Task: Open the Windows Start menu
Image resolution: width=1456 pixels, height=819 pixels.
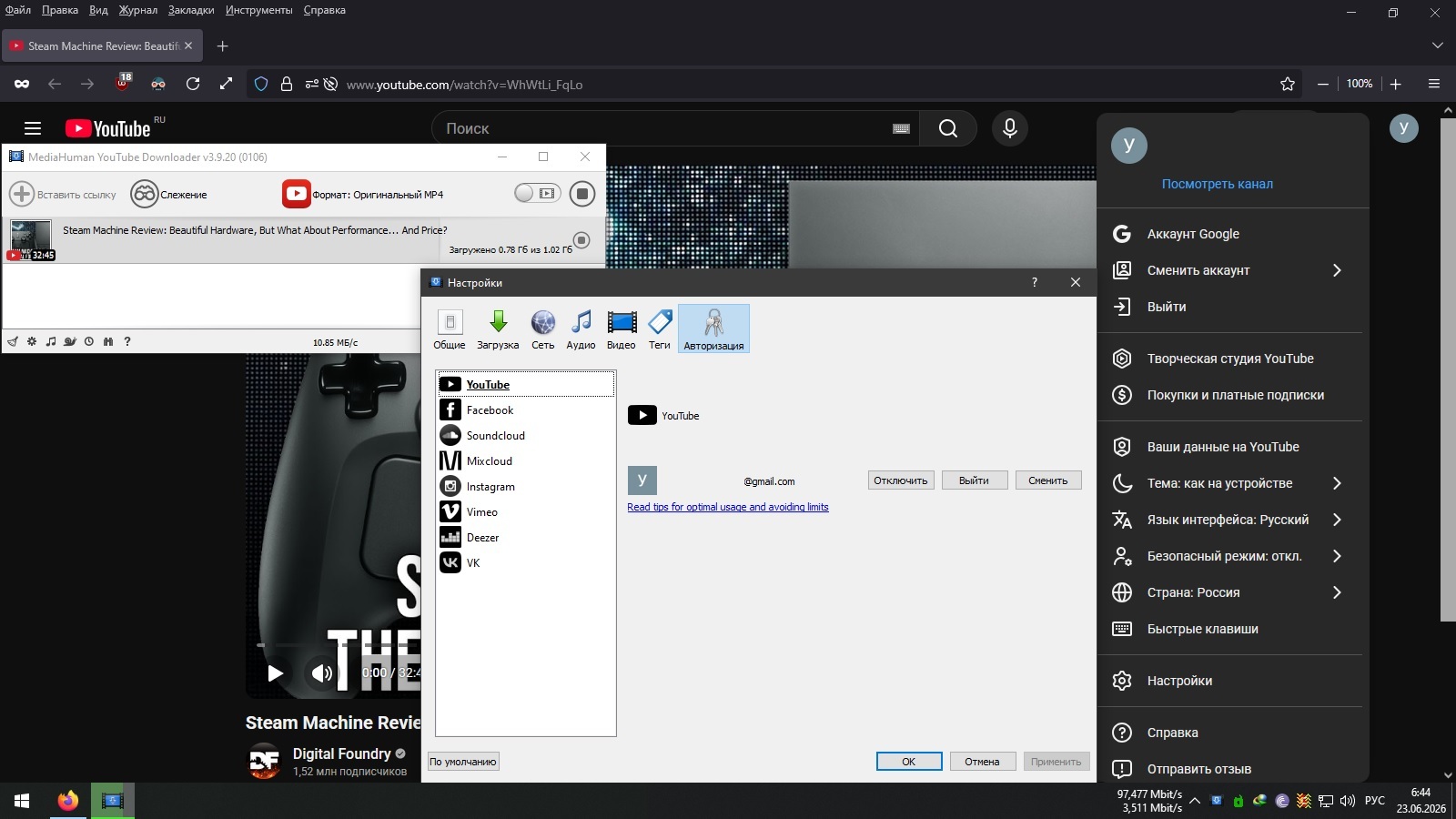Action: 22,801
